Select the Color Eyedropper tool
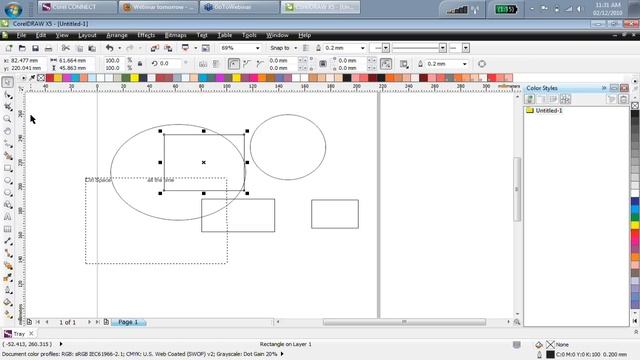This screenshot has height=360, width=640. tap(7, 278)
